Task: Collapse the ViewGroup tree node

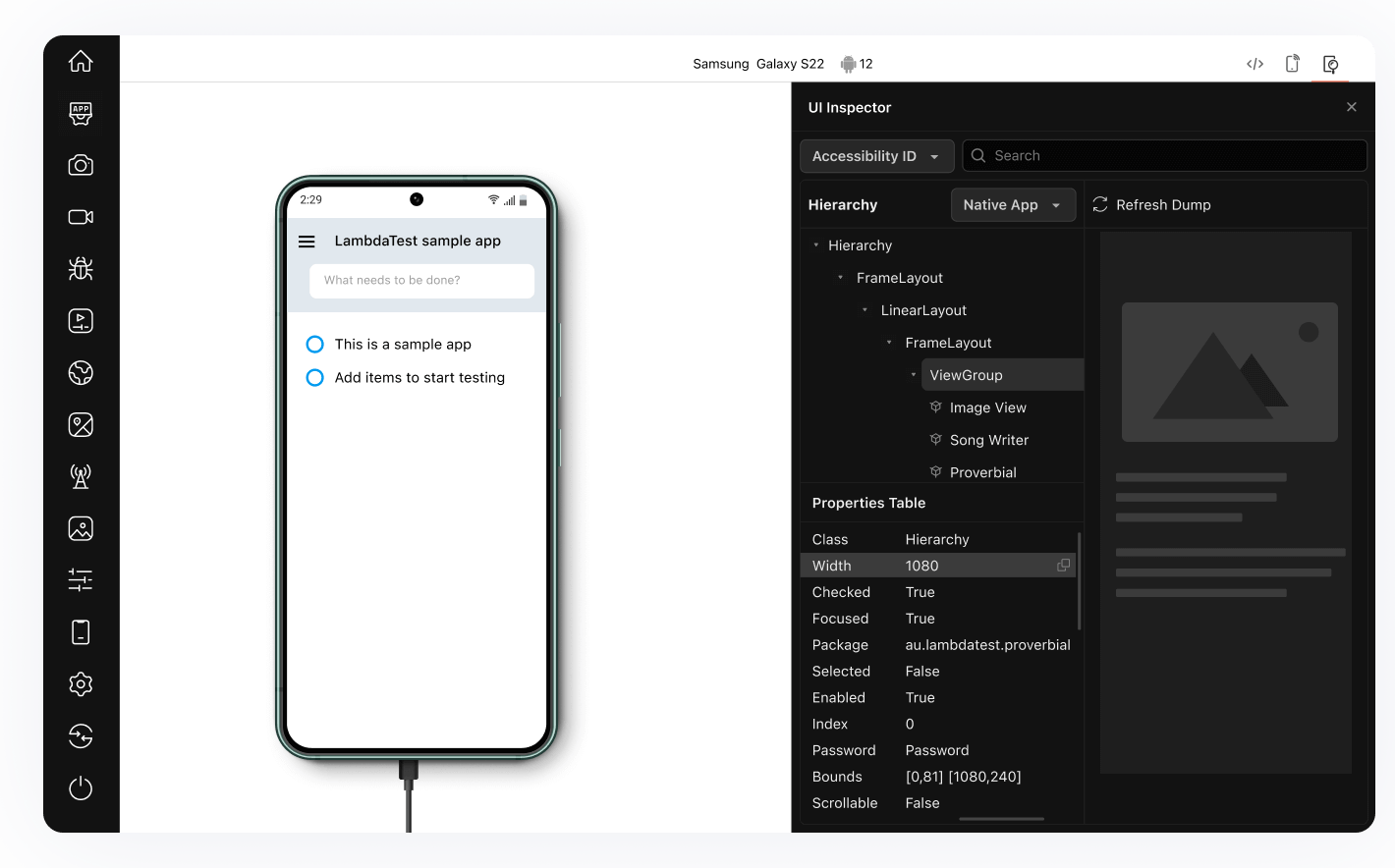Action: tap(913, 374)
